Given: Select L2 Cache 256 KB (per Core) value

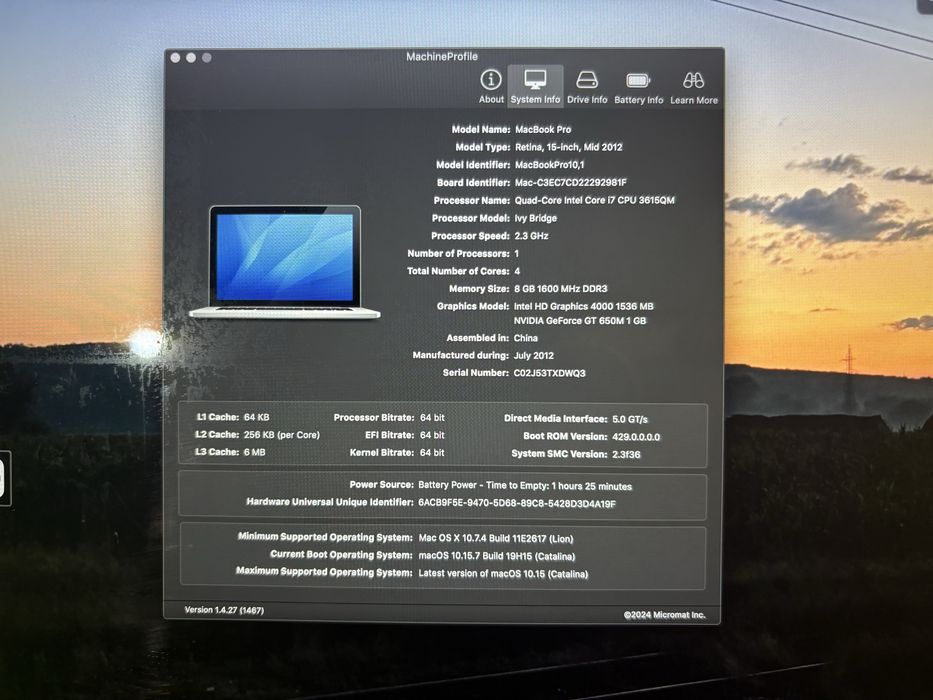Looking at the screenshot, I should 282,435.
